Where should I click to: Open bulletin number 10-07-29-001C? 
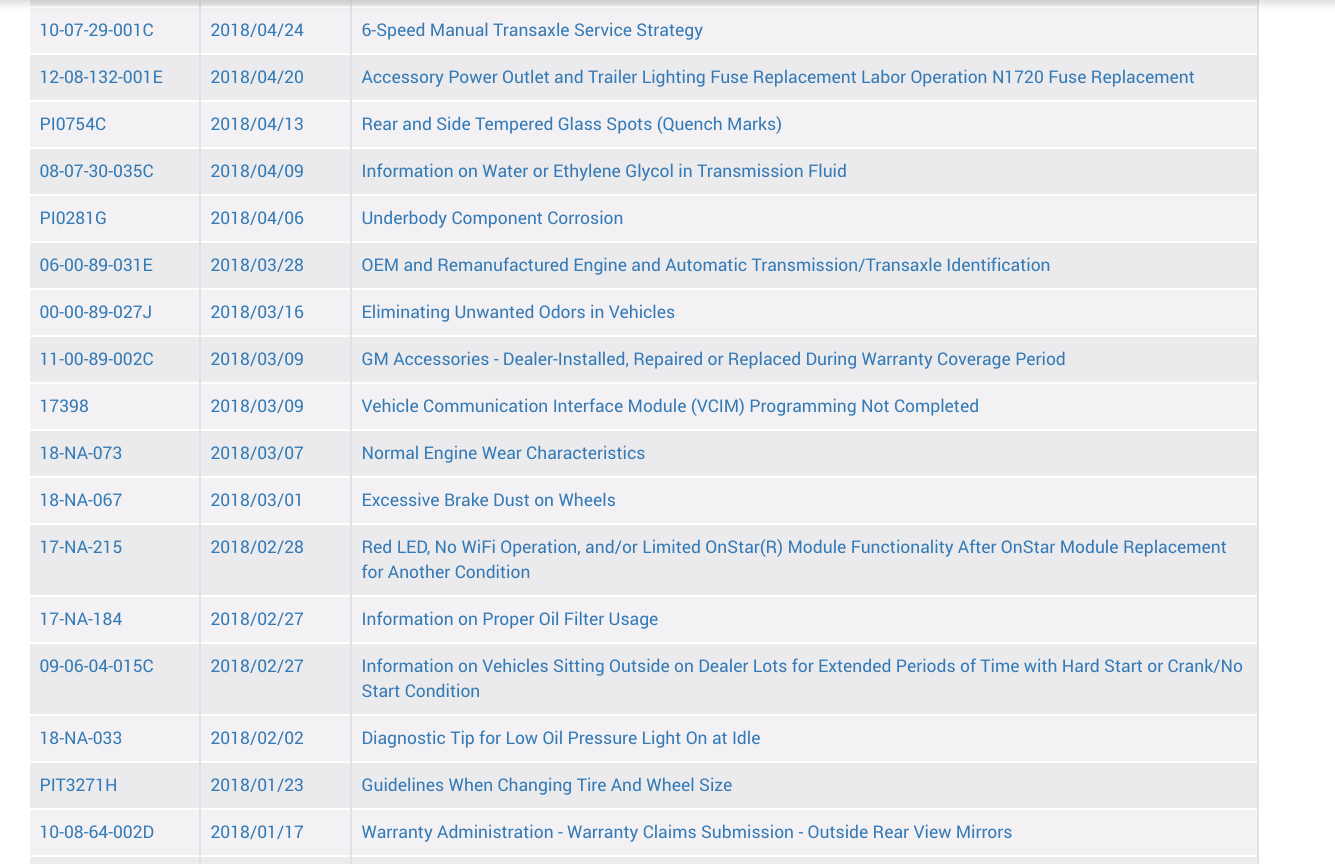pyautogui.click(x=96, y=30)
